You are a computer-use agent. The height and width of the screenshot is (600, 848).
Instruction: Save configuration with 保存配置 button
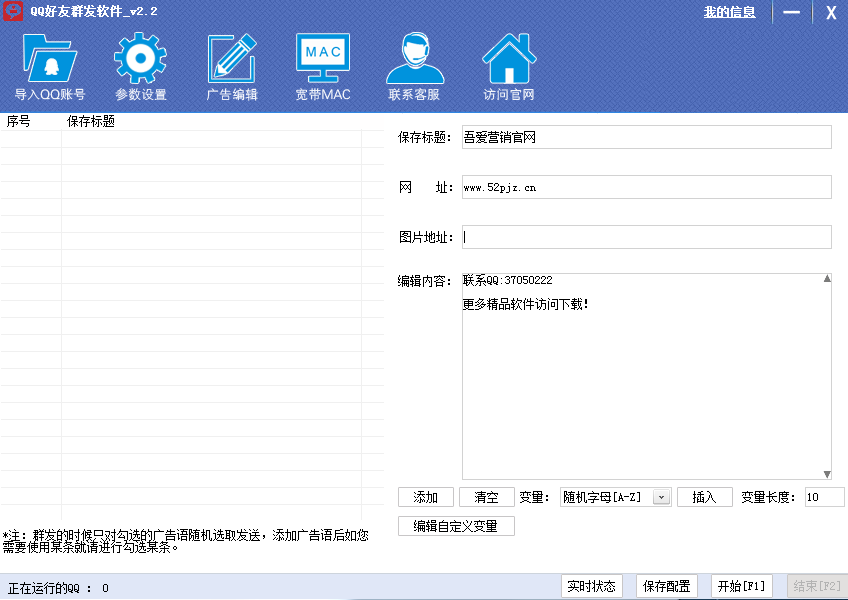click(x=667, y=586)
